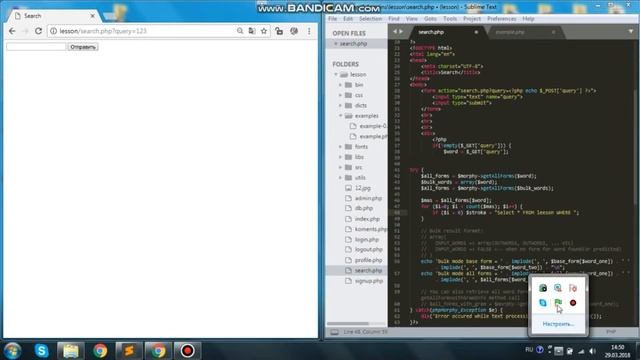Image resolution: width=640 pixels, height=360 pixels.
Task: Close the Search tab in Chrome
Action: coord(93,16)
